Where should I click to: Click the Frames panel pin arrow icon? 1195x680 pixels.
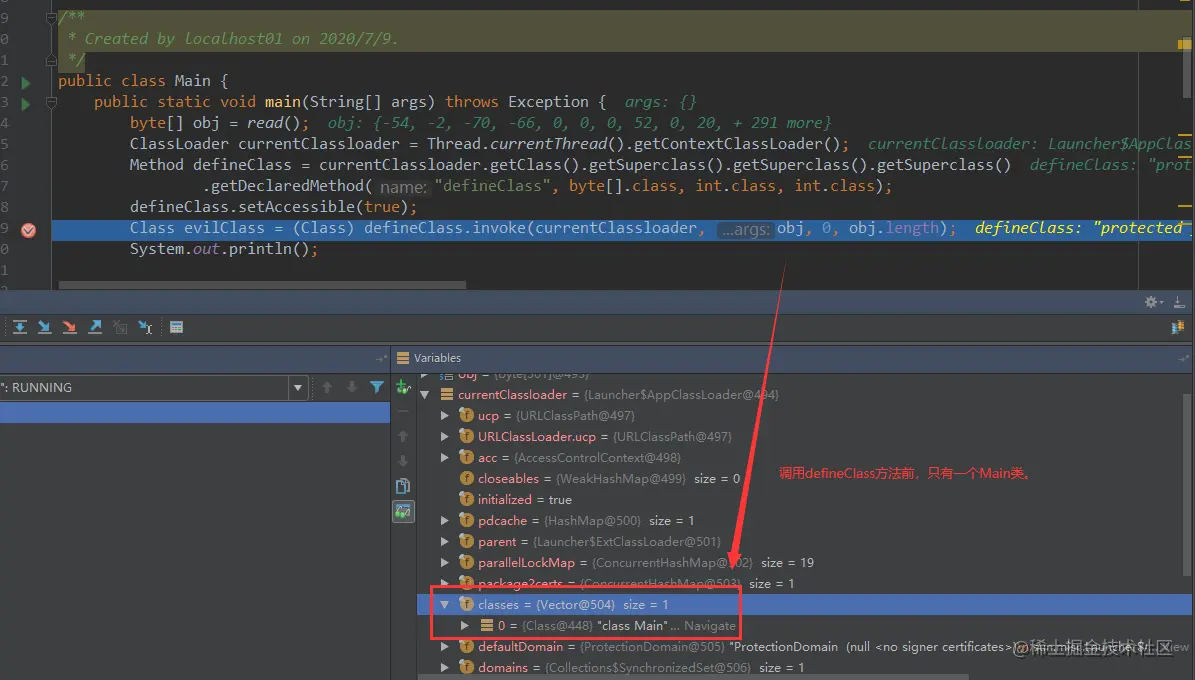pos(380,358)
